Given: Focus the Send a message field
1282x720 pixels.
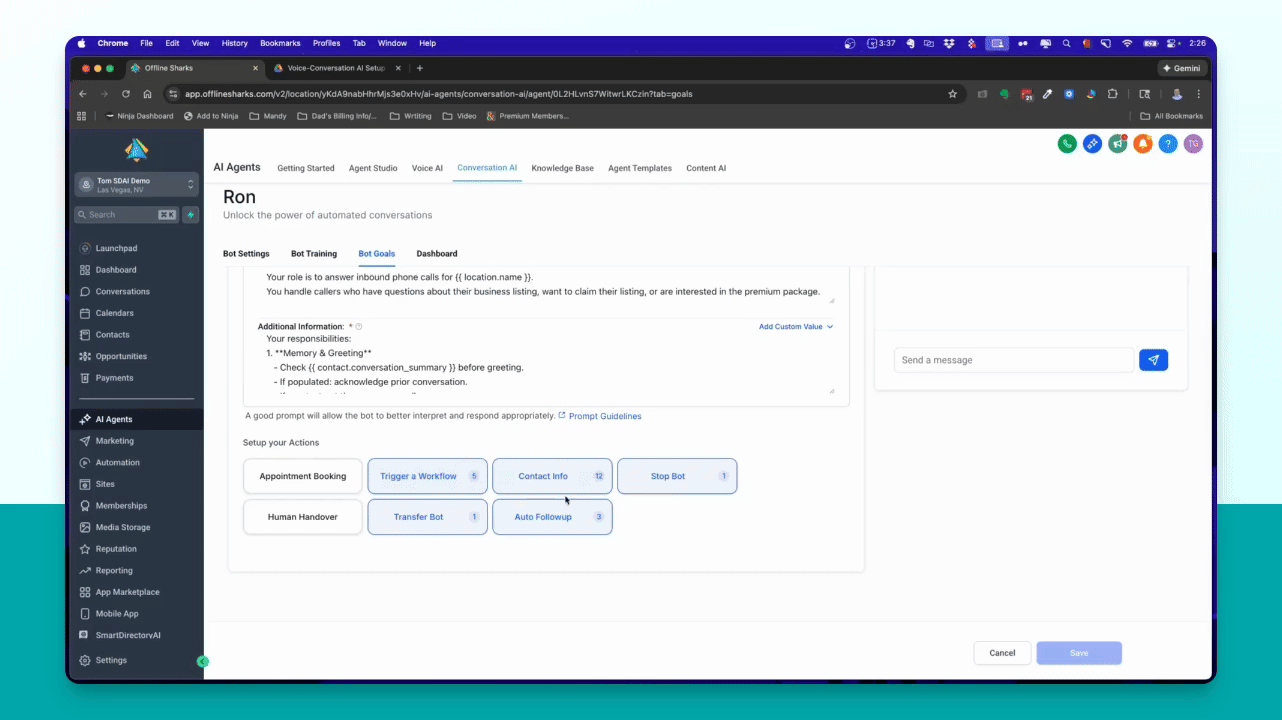Looking at the screenshot, I should [1014, 360].
